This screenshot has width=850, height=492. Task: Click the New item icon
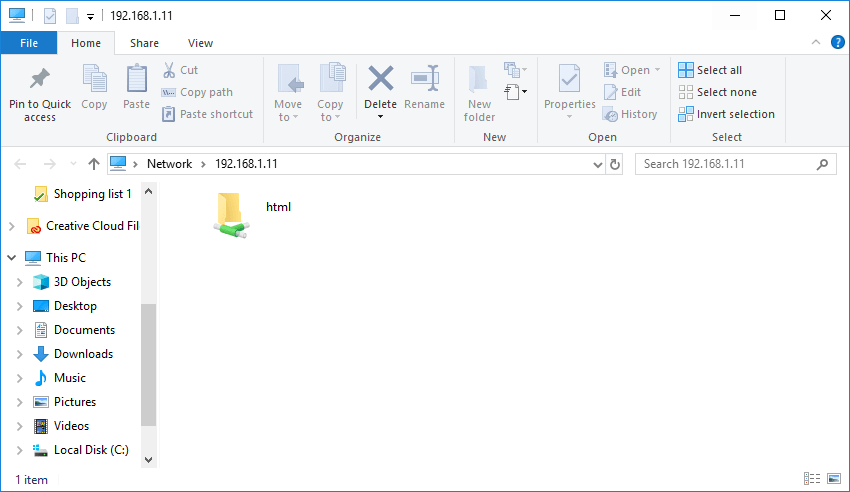[x=512, y=69]
